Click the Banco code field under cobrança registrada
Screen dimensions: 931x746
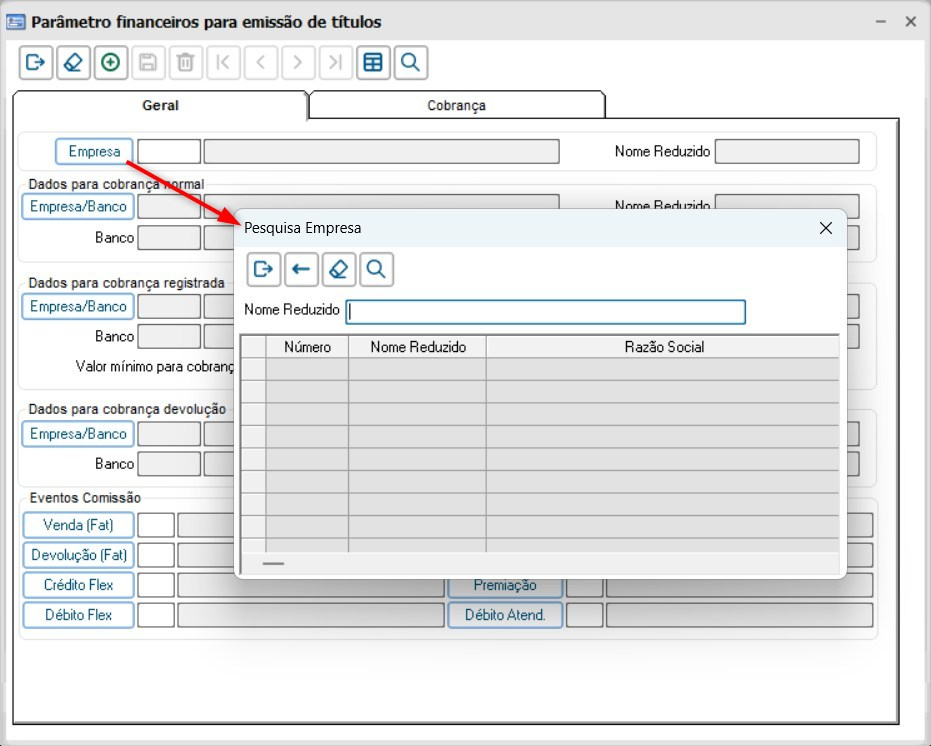tap(169, 336)
